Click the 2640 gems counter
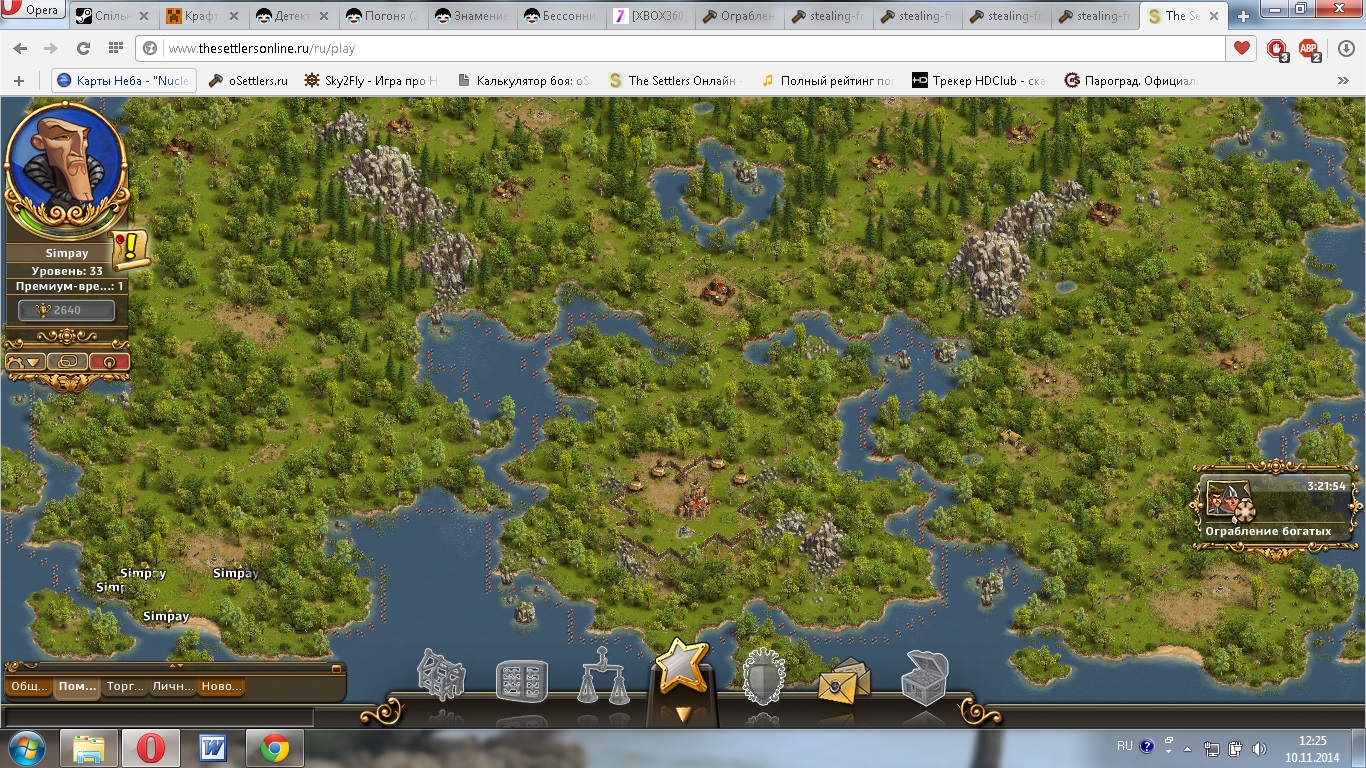Image resolution: width=1366 pixels, height=768 pixels. [x=66, y=310]
